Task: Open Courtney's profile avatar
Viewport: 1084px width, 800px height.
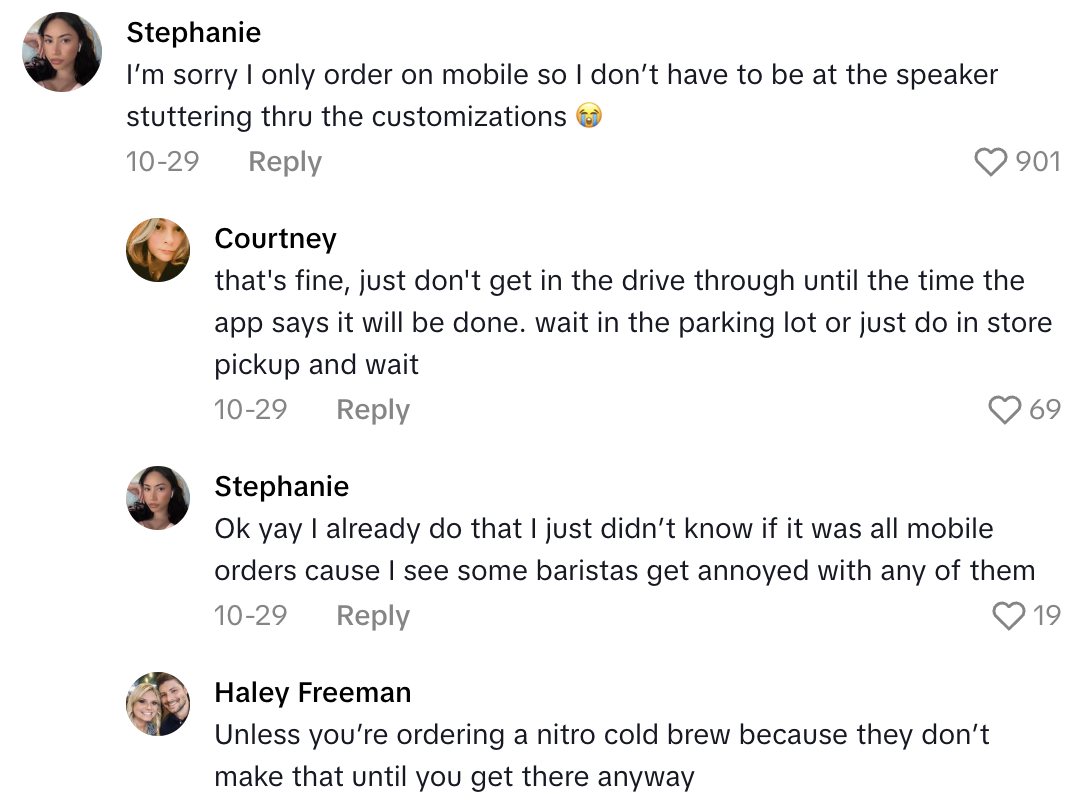Action: (158, 250)
